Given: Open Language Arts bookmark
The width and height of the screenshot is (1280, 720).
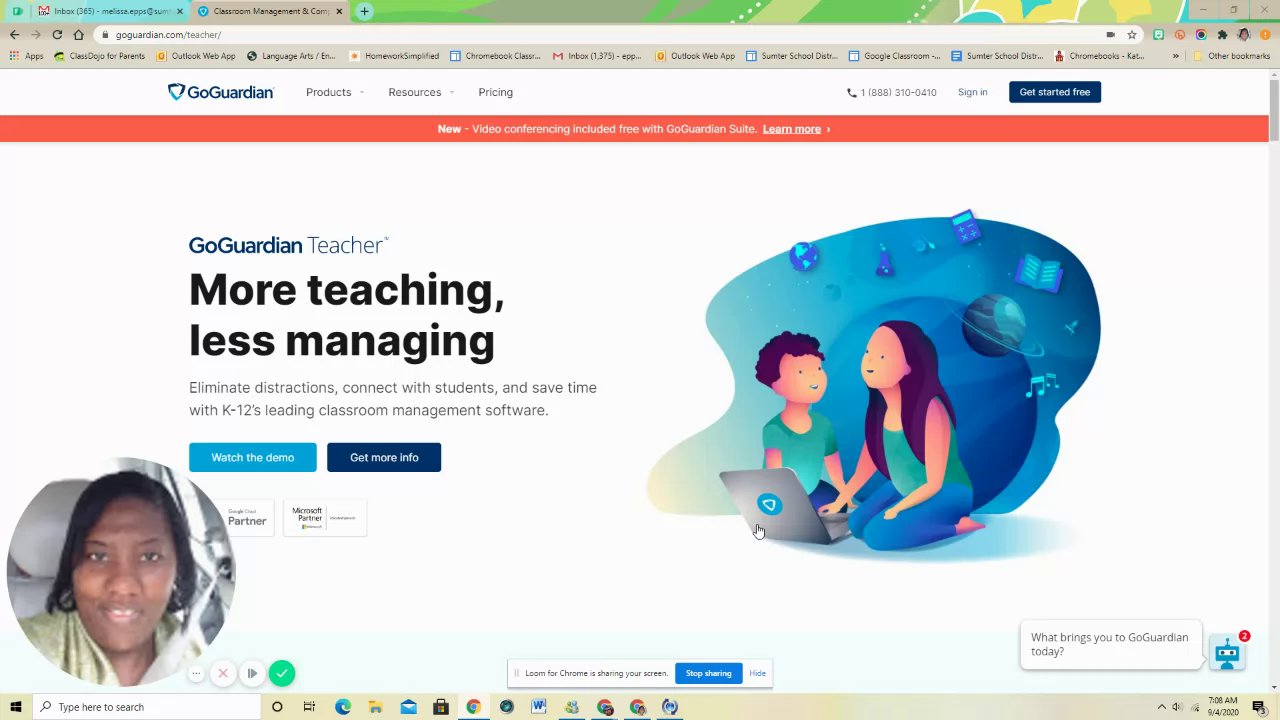Looking at the screenshot, I should point(291,56).
